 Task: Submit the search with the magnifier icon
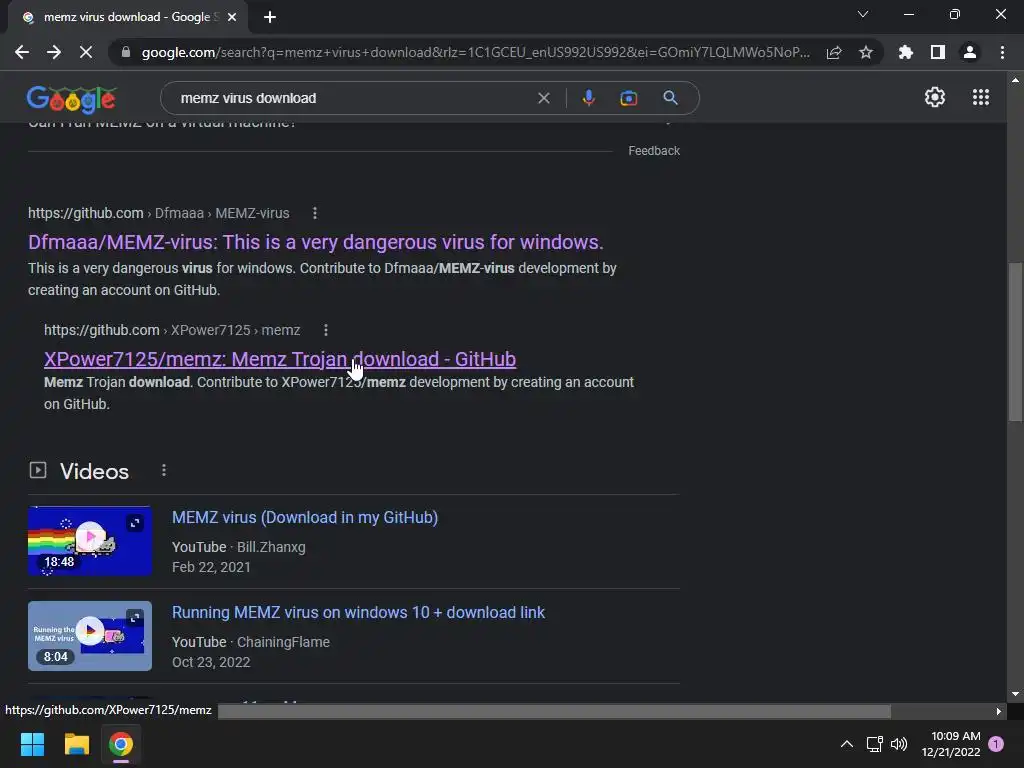pyautogui.click(x=670, y=98)
